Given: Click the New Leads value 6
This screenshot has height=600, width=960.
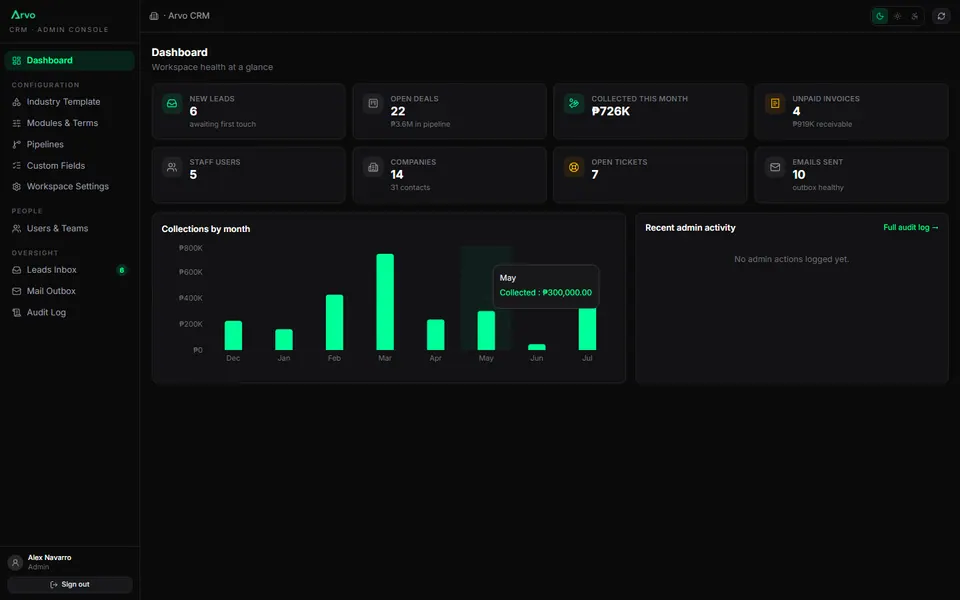Looking at the screenshot, I should (193, 111).
